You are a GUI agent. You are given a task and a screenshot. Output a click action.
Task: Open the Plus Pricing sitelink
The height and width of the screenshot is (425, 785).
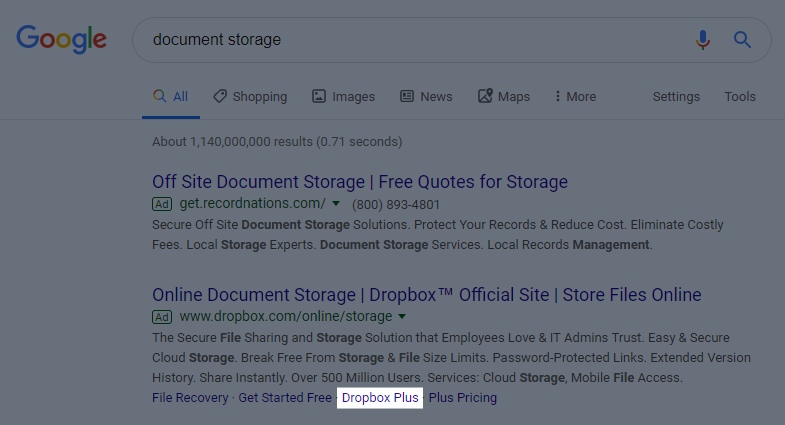tap(463, 397)
